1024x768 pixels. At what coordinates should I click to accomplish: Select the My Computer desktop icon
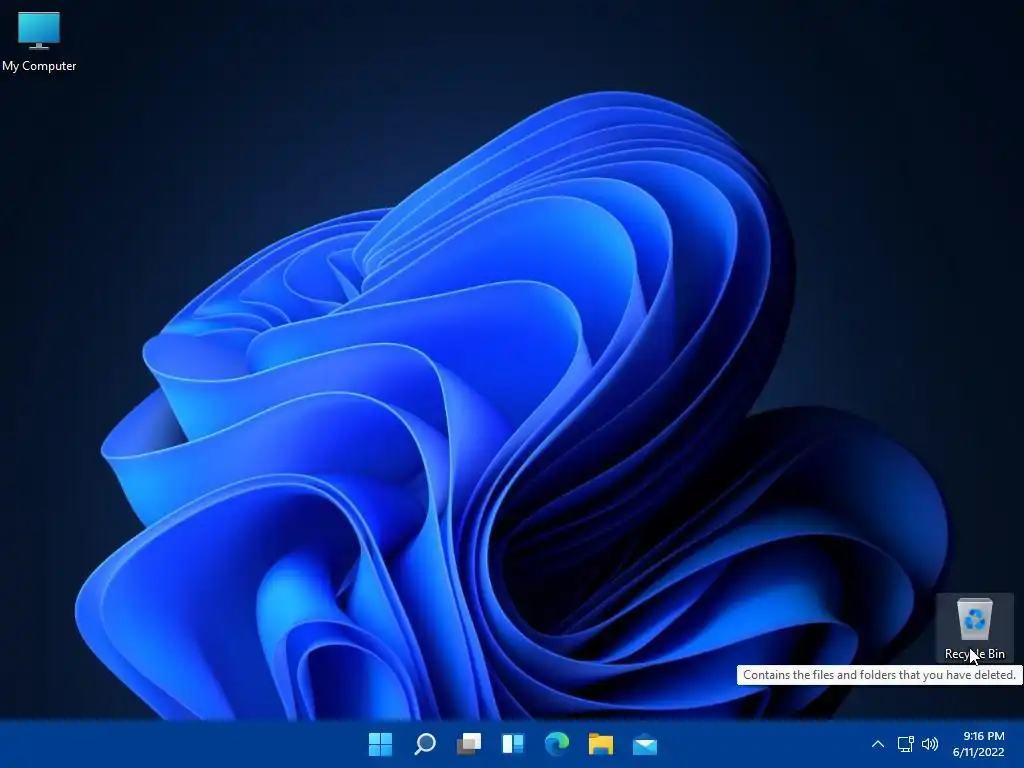click(39, 42)
